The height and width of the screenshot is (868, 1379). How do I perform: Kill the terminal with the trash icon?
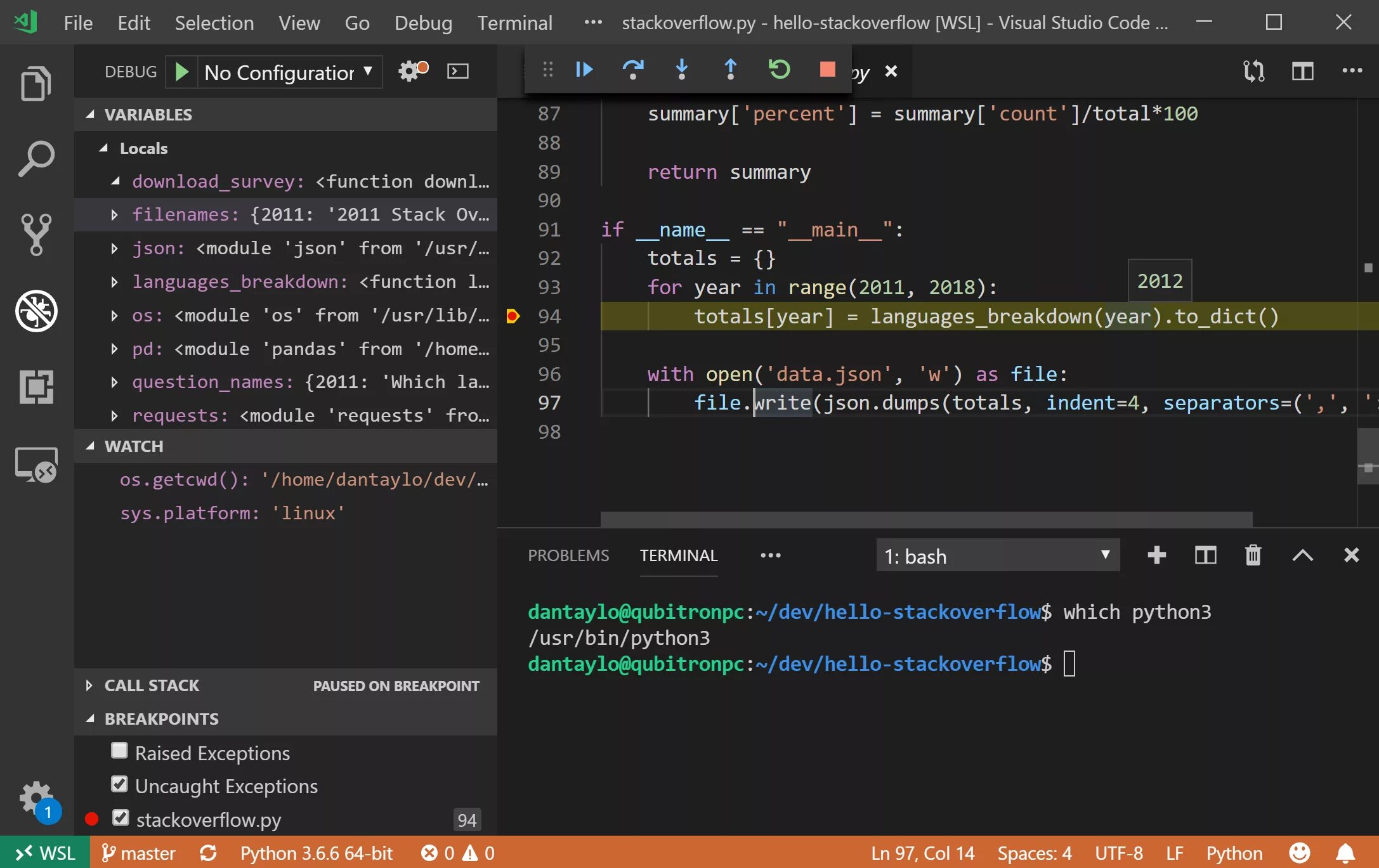[1253, 555]
